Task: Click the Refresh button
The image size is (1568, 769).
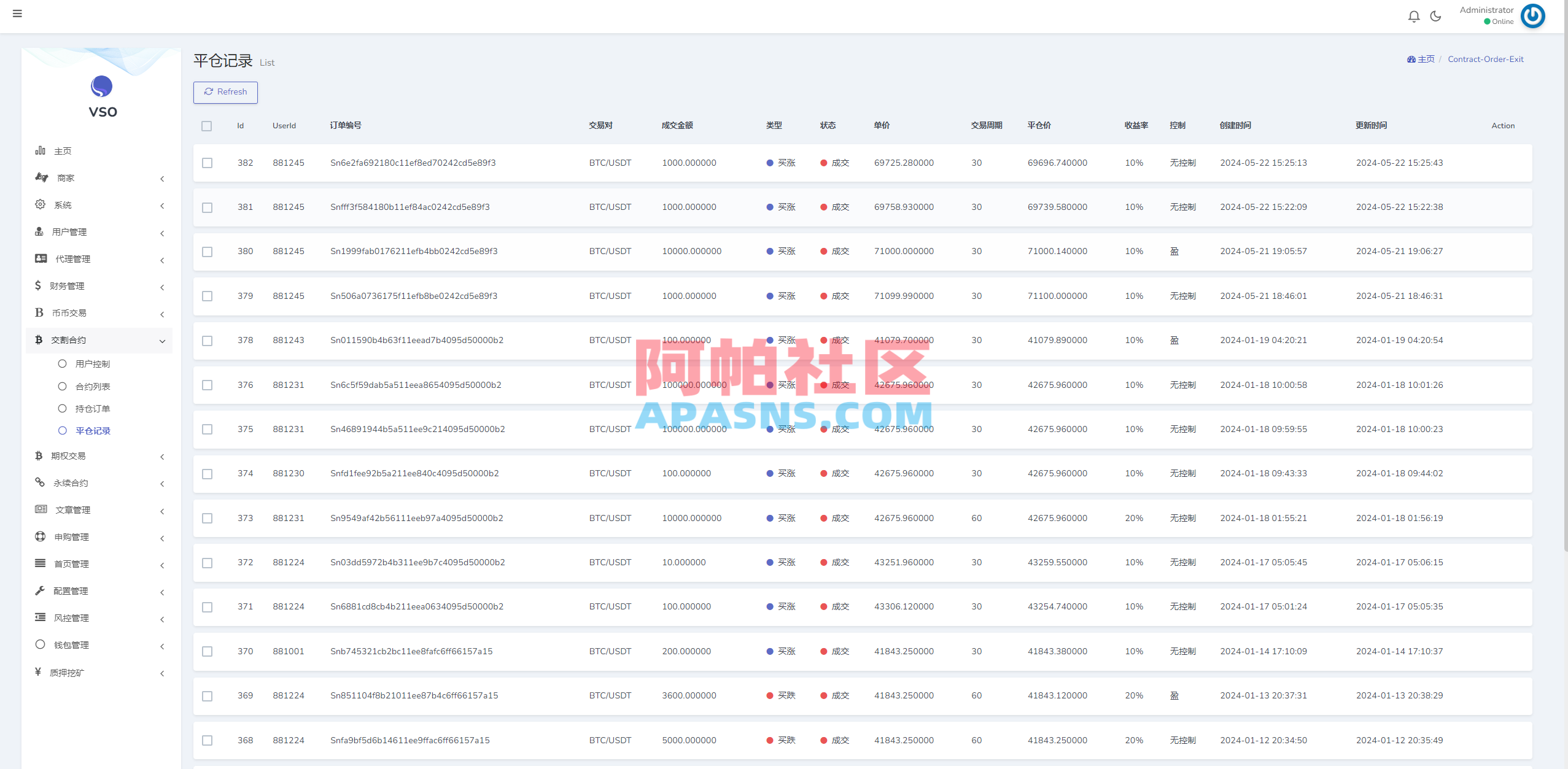Action: point(225,92)
